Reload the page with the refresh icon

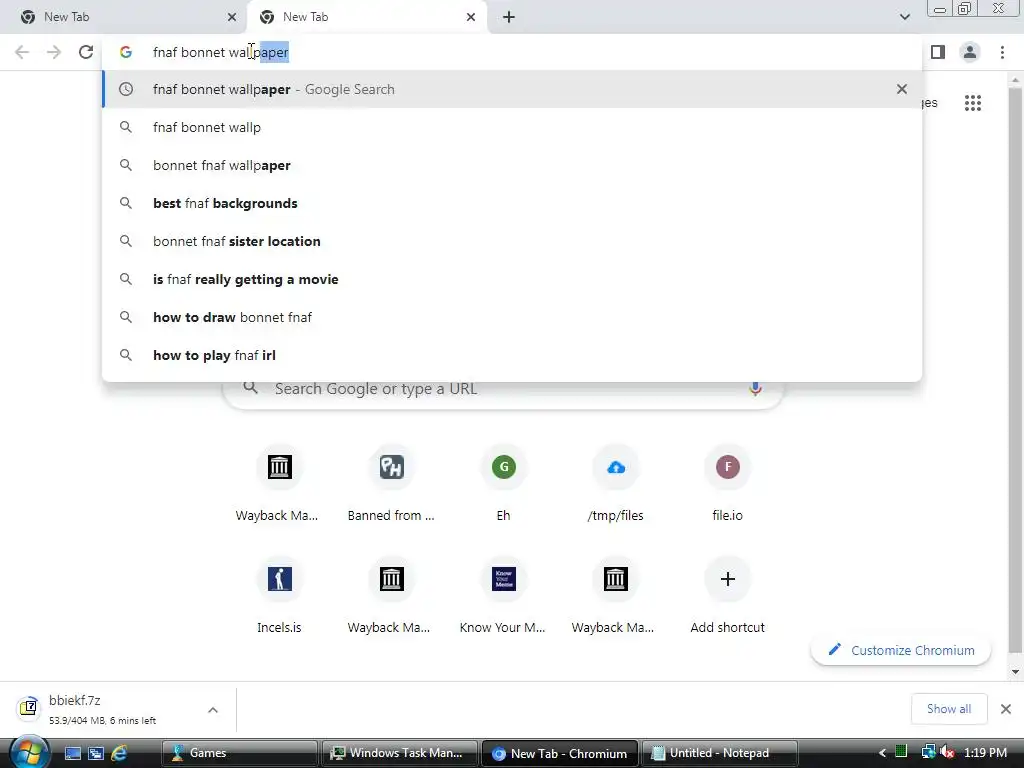coord(86,52)
